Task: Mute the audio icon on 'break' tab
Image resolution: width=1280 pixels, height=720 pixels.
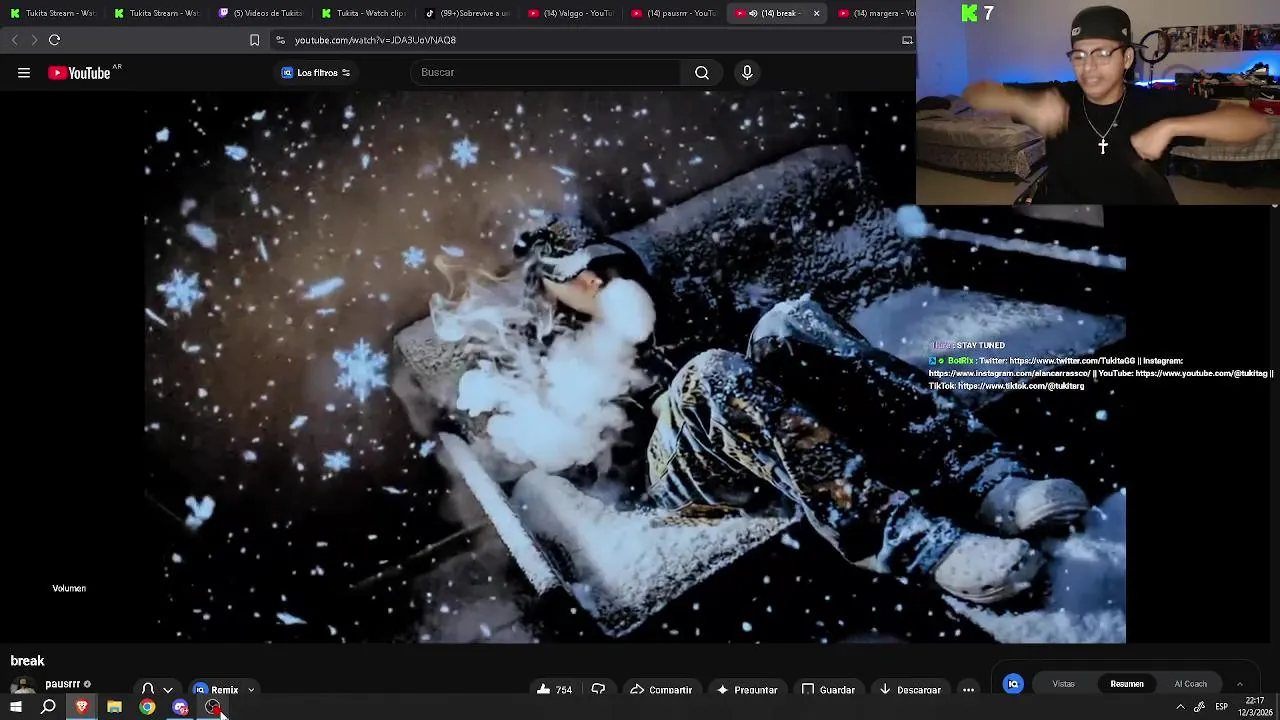Action: [x=753, y=13]
